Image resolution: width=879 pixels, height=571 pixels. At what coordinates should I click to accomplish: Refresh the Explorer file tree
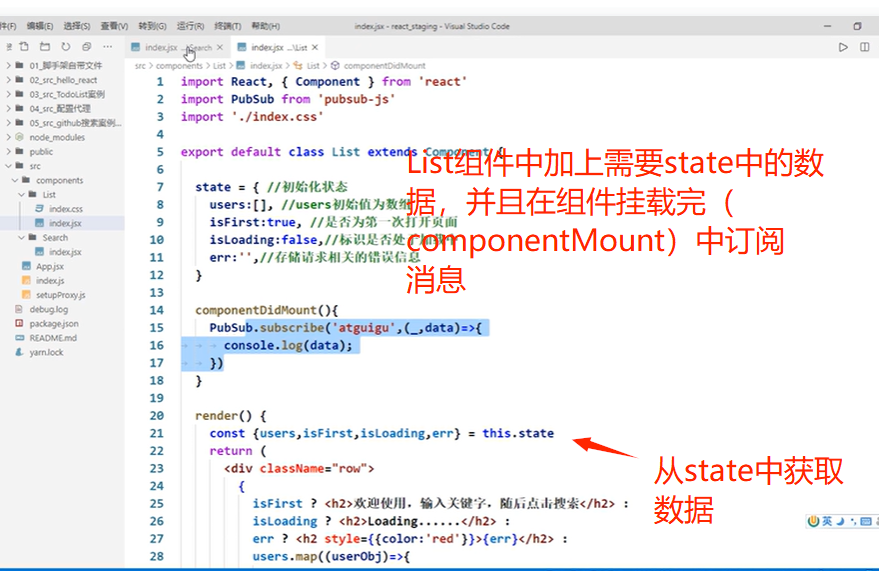(66, 47)
